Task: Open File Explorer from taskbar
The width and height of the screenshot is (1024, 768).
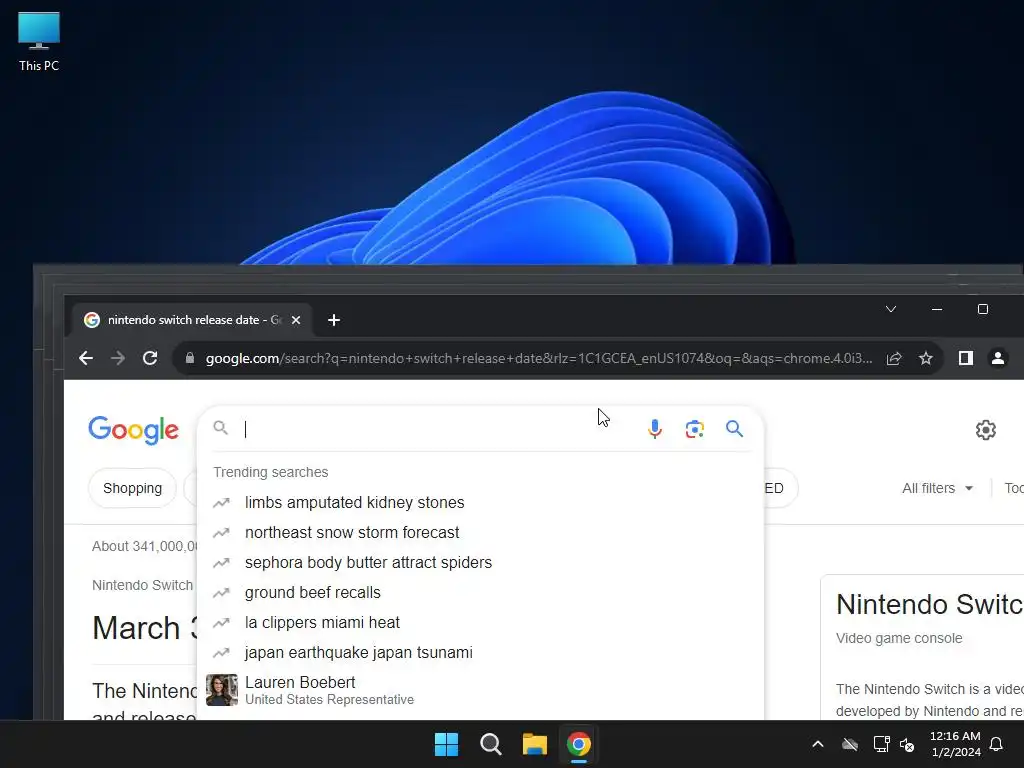Action: pyautogui.click(x=534, y=744)
